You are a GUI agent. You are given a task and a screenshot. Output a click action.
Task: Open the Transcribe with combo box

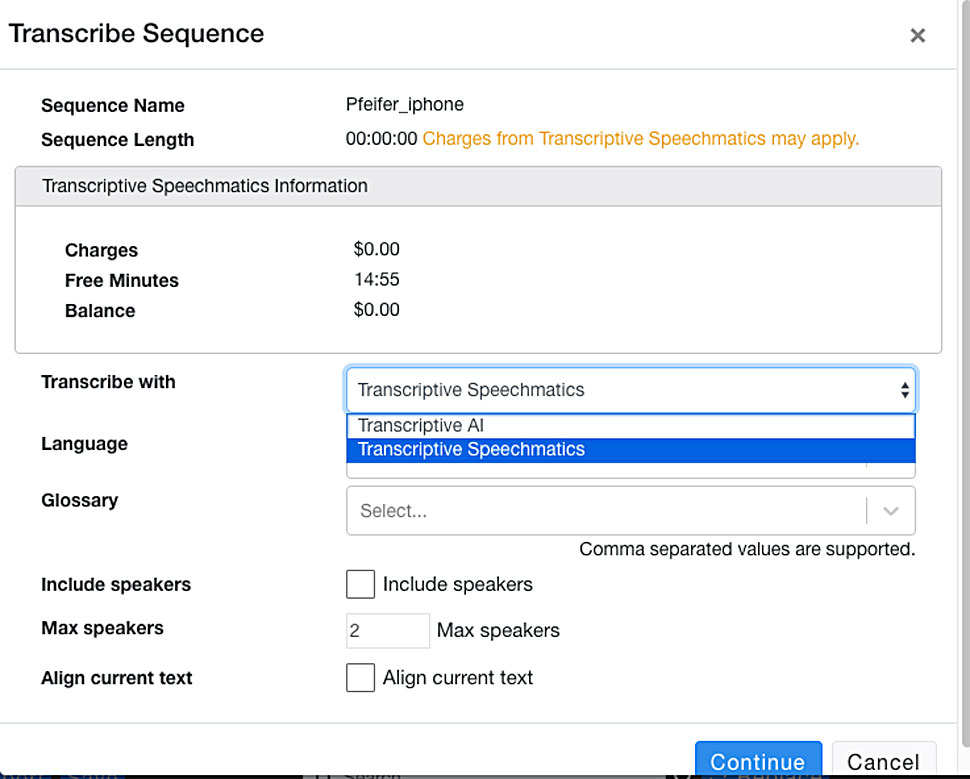coord(631,390)
